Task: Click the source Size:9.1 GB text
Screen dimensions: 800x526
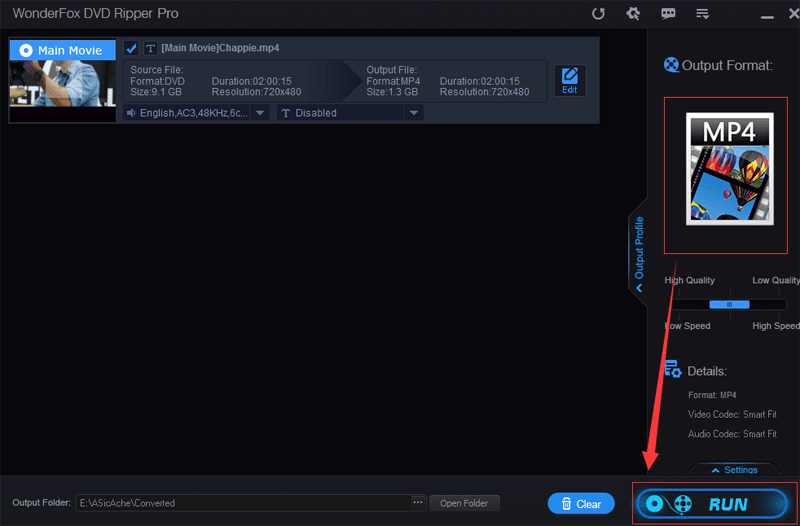Action: click(156, 92)
